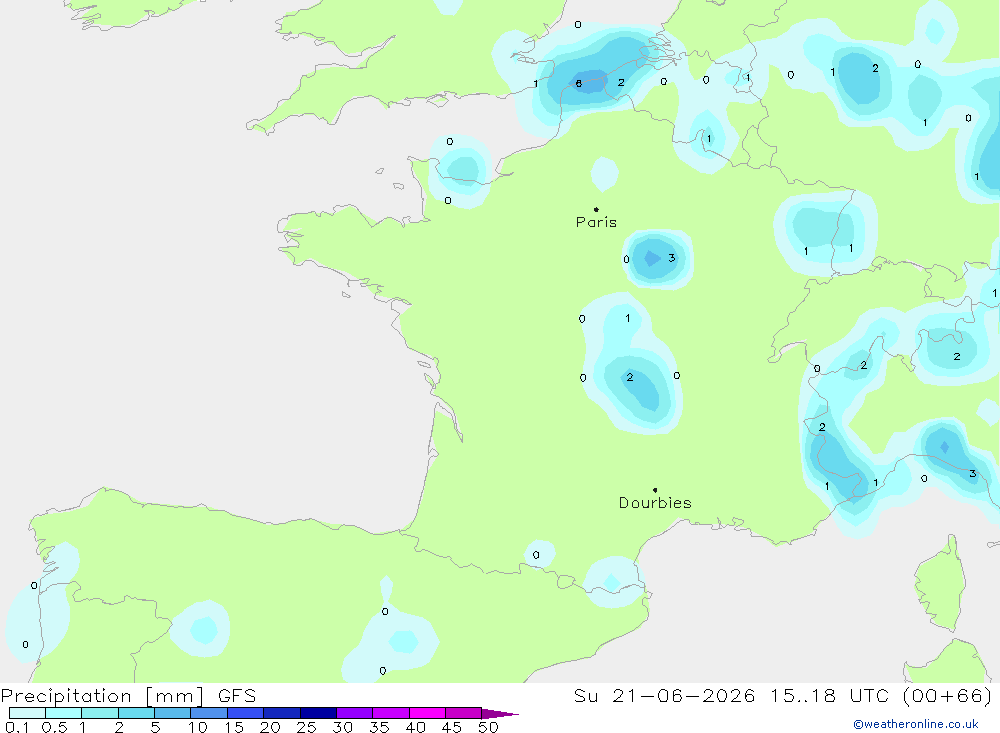Pick the 5–10 mm legend color swatch
The image size is (1000, 733).
pos(172,713)
